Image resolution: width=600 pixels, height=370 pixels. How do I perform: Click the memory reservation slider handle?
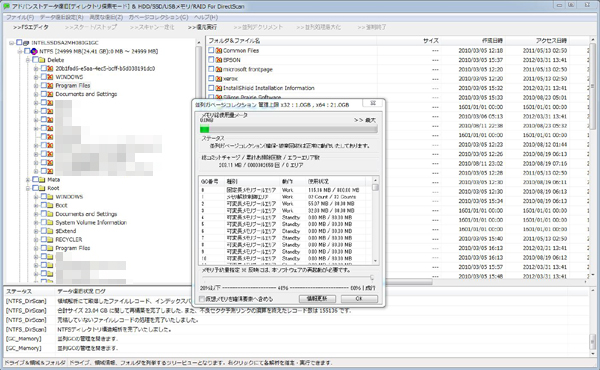tap(372, 277)
